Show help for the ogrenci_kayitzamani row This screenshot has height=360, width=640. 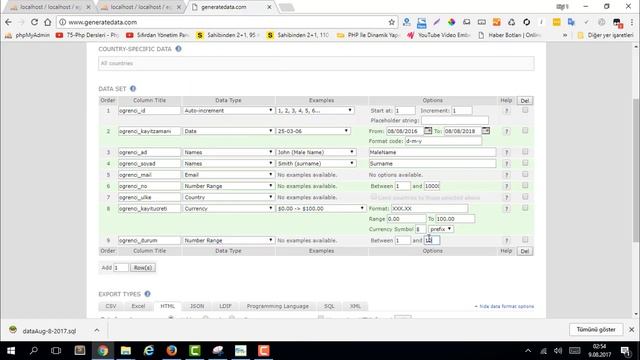[507, 131]
